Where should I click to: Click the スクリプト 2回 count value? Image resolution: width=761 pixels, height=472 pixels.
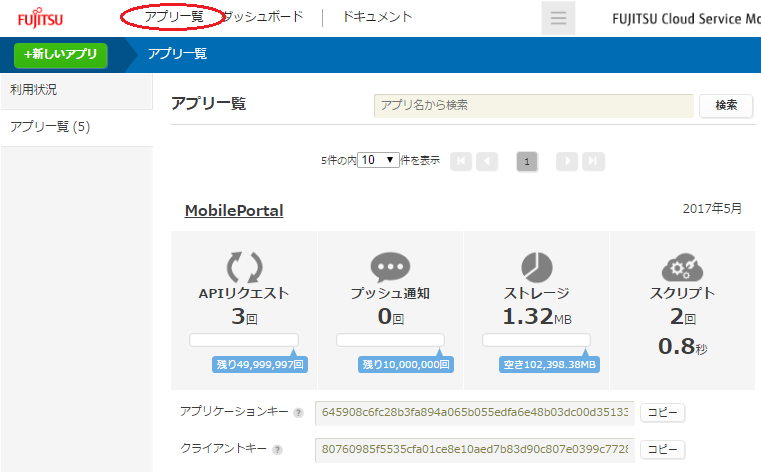[x=682, y=317]
